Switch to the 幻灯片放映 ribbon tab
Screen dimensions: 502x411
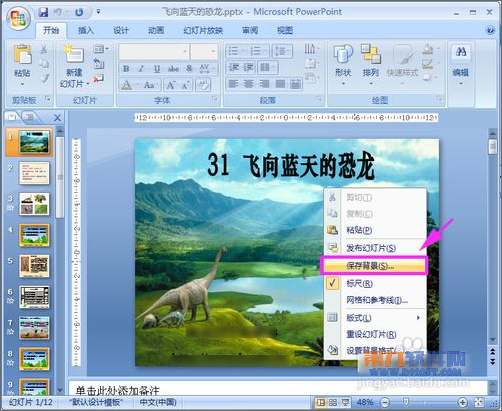click(203, 31)
